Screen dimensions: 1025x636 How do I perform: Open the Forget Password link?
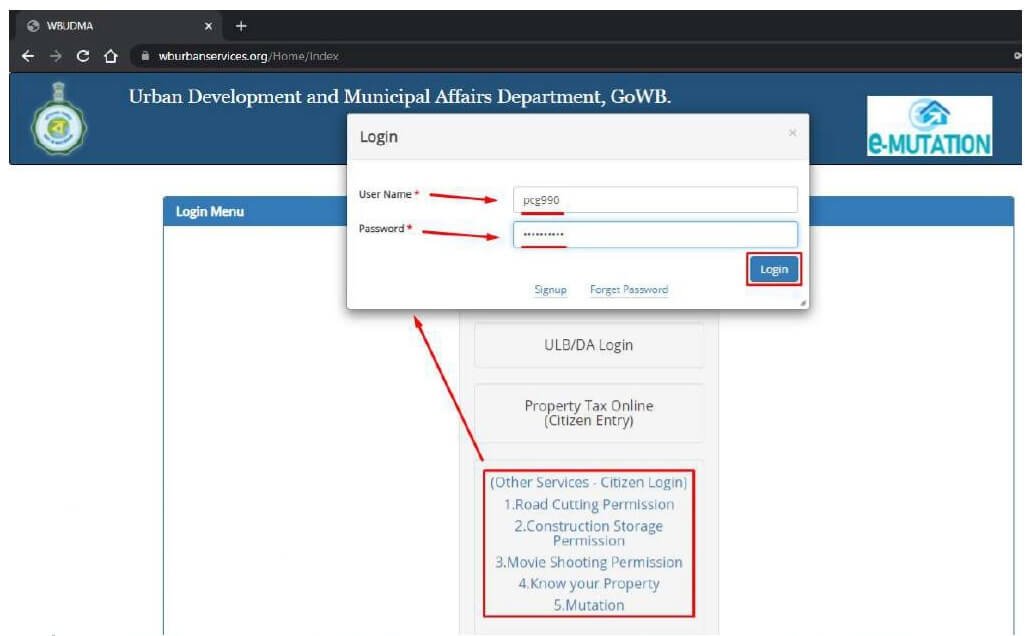[629, 290]
